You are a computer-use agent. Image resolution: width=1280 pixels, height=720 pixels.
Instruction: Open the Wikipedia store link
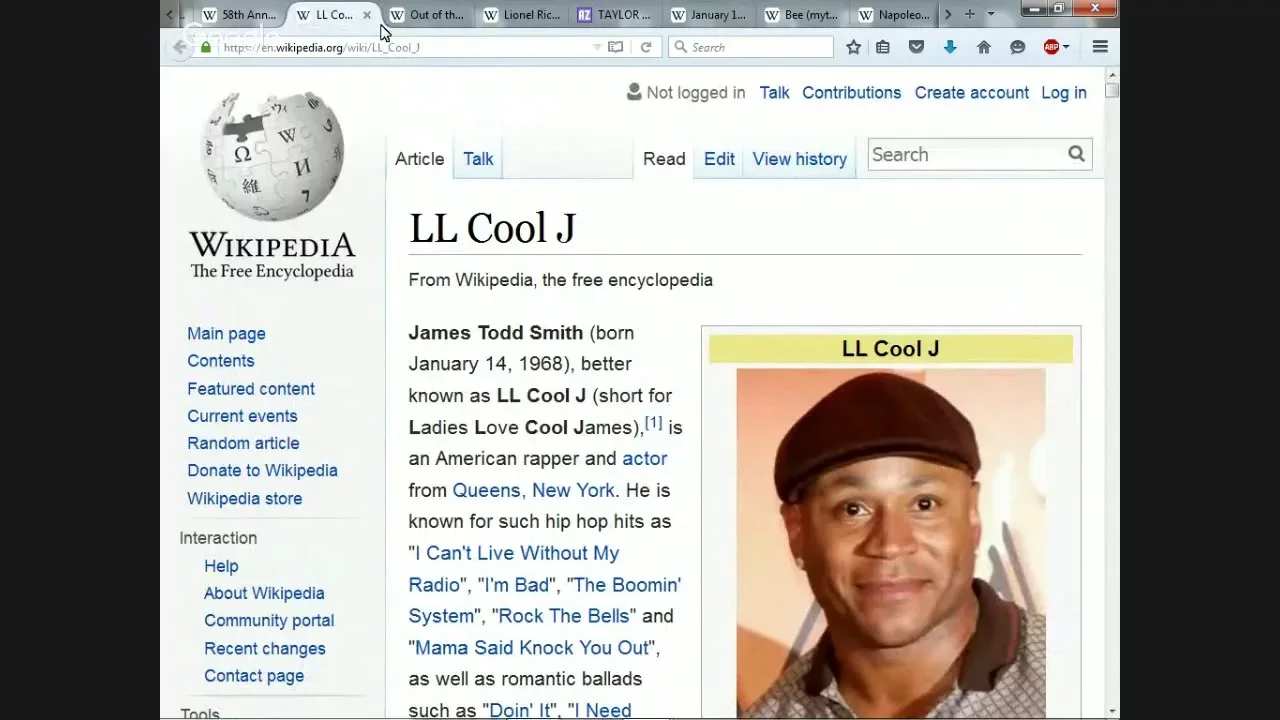[244, 498]
